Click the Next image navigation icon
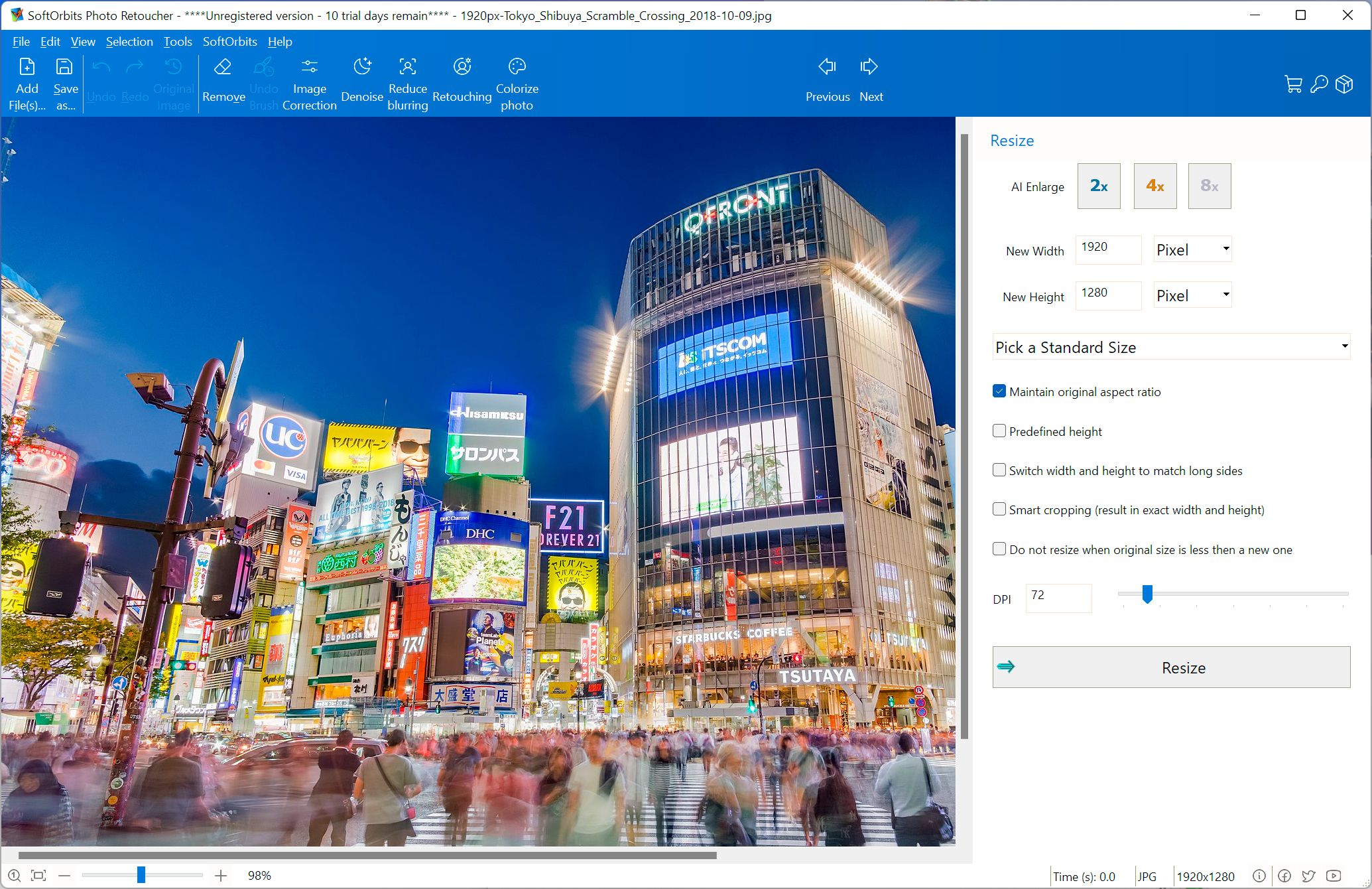 [x=870, y=68]
